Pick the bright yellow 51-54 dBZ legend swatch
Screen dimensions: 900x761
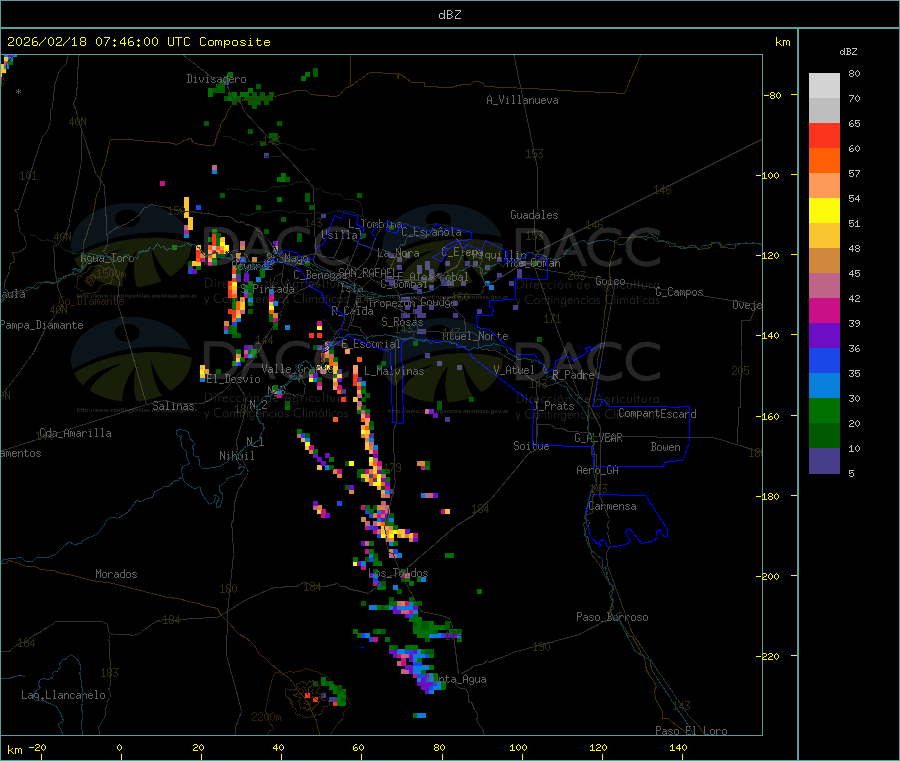tap(824, 210)
